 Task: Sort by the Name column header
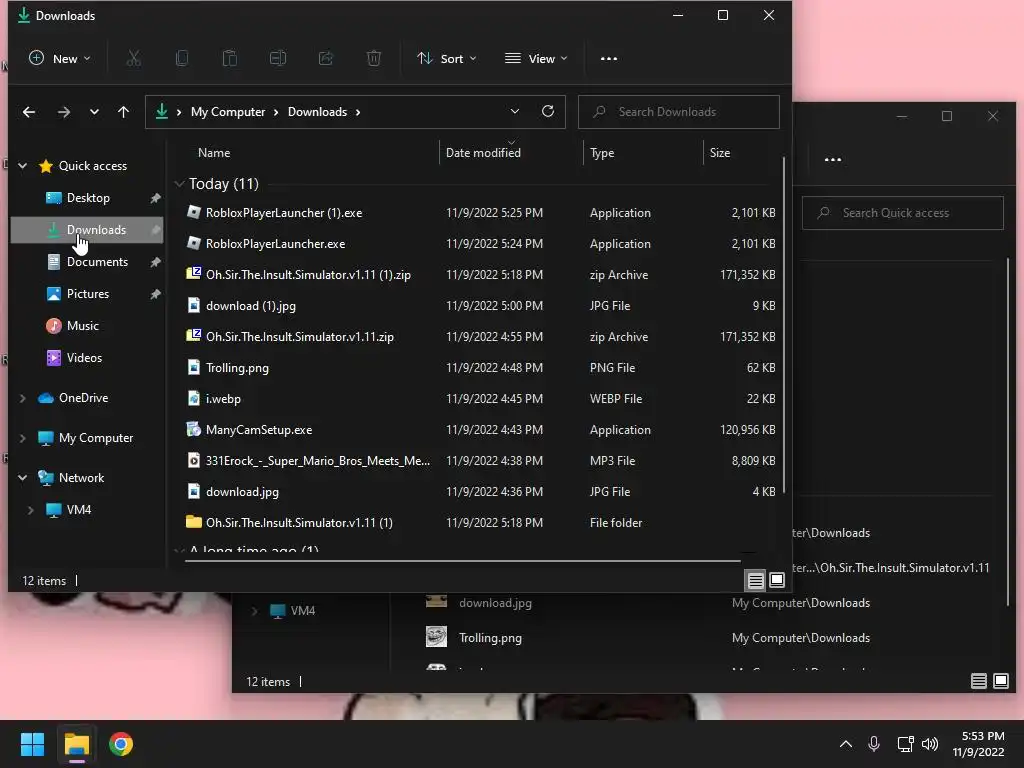tap(214, 153)
